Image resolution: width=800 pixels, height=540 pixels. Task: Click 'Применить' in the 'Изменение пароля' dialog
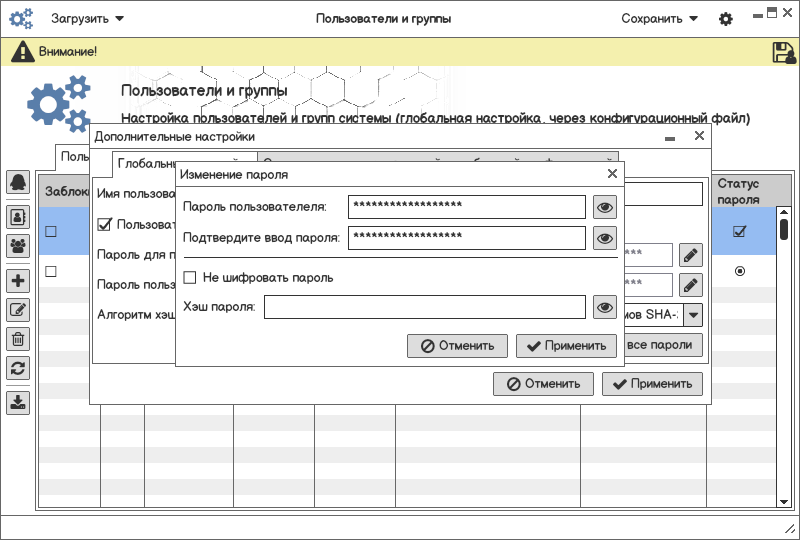coord(566,346)
